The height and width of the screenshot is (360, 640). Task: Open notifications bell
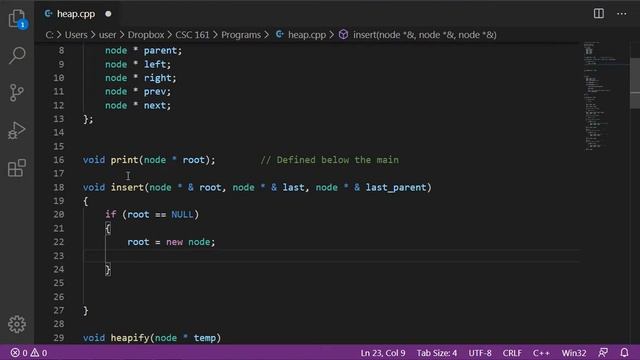(x=624, y=353)
